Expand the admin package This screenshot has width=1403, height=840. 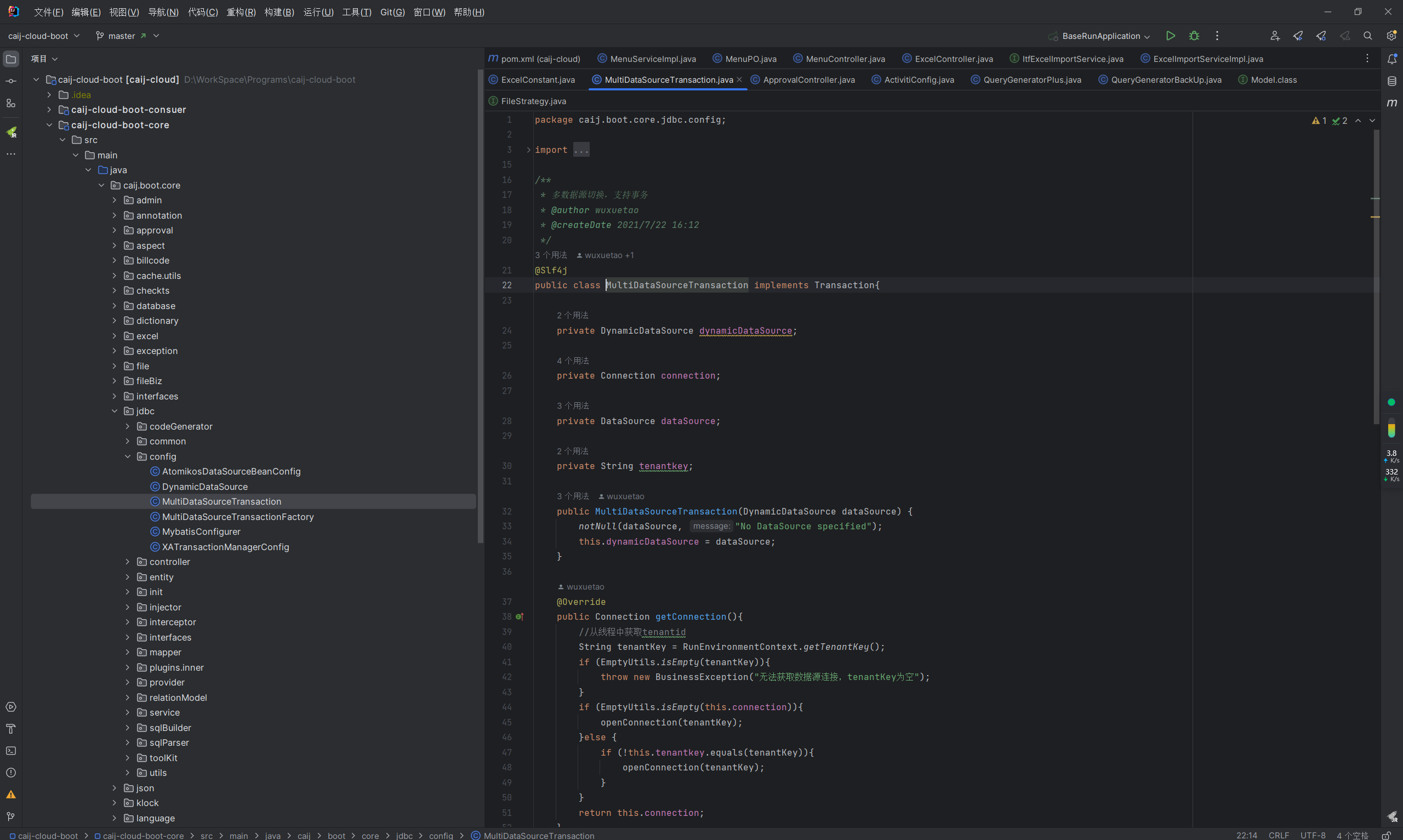coord(115,201)
